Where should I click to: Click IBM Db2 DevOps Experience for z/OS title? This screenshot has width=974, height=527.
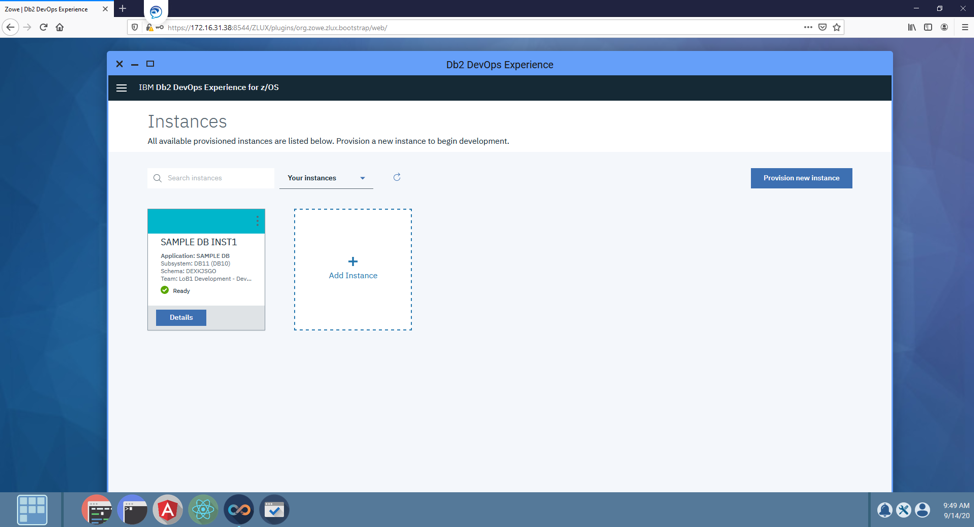tap(209, 88)
